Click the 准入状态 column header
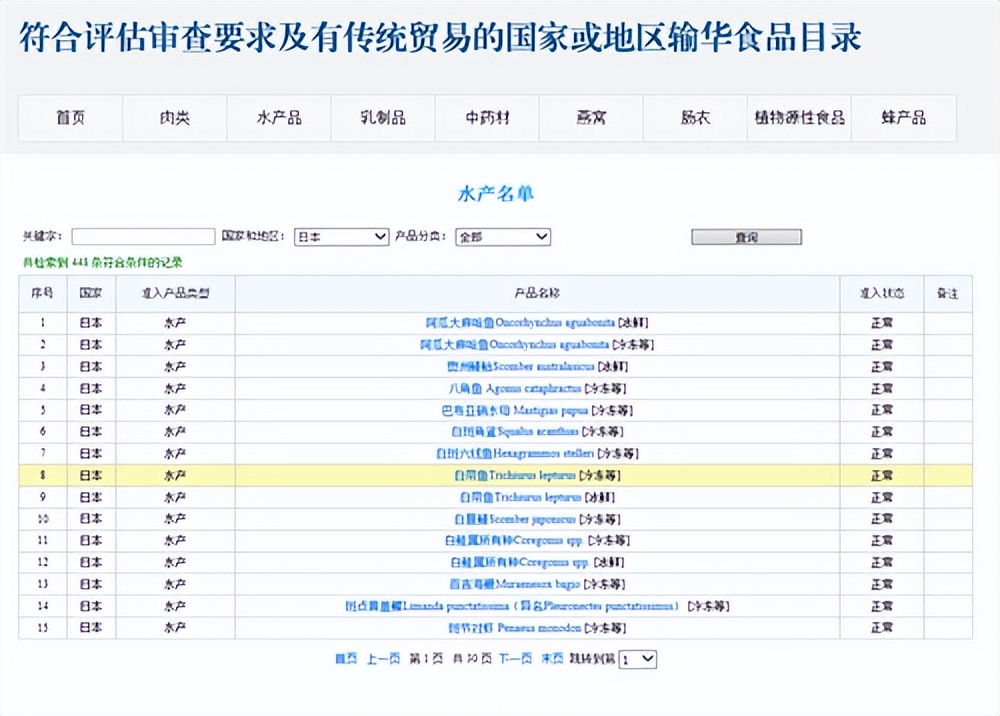The image size is (1000, 716). [x=882, y=293]
